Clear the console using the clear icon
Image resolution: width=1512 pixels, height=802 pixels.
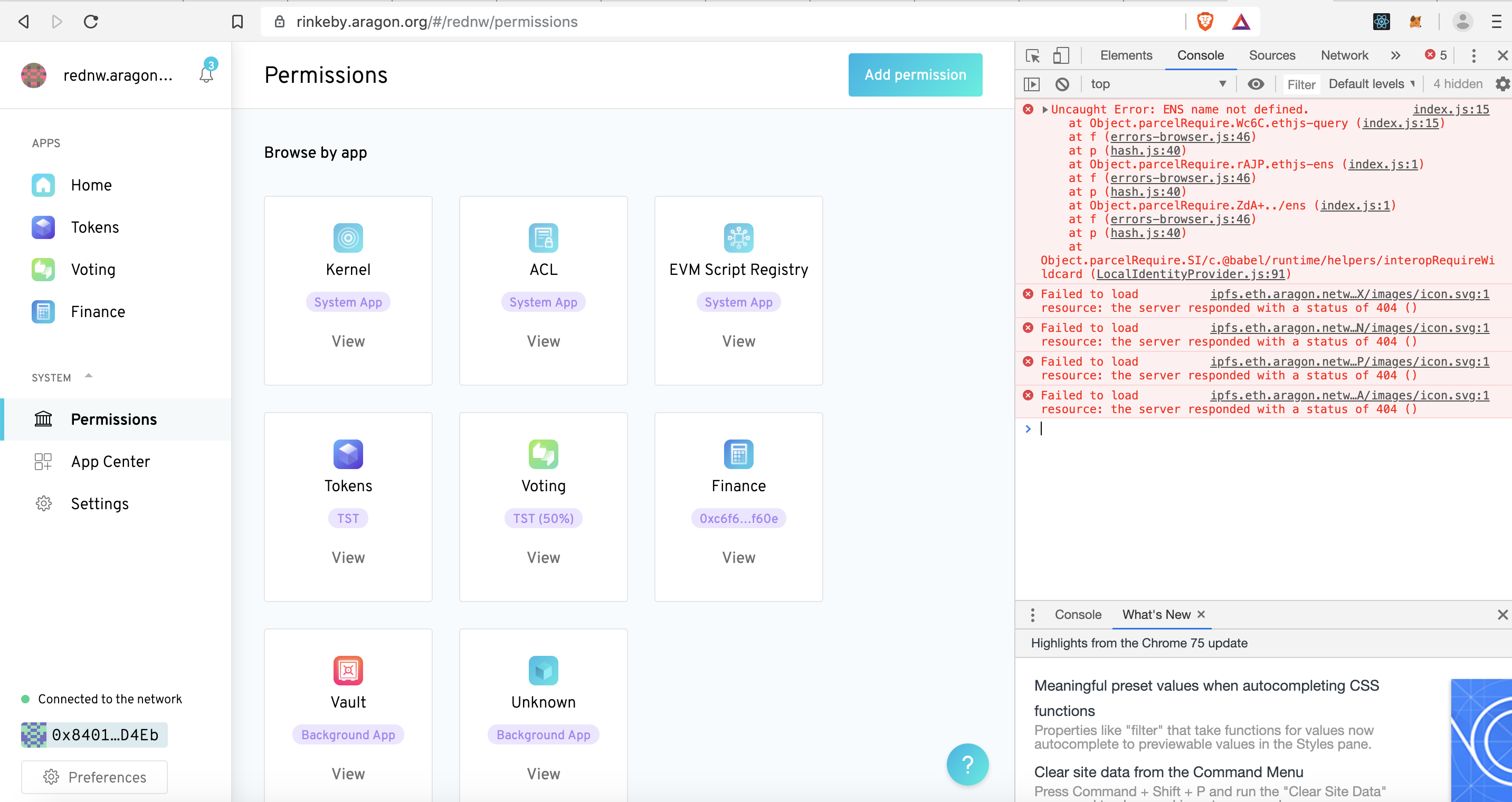pyautogui.click(x=1062, y=84)
